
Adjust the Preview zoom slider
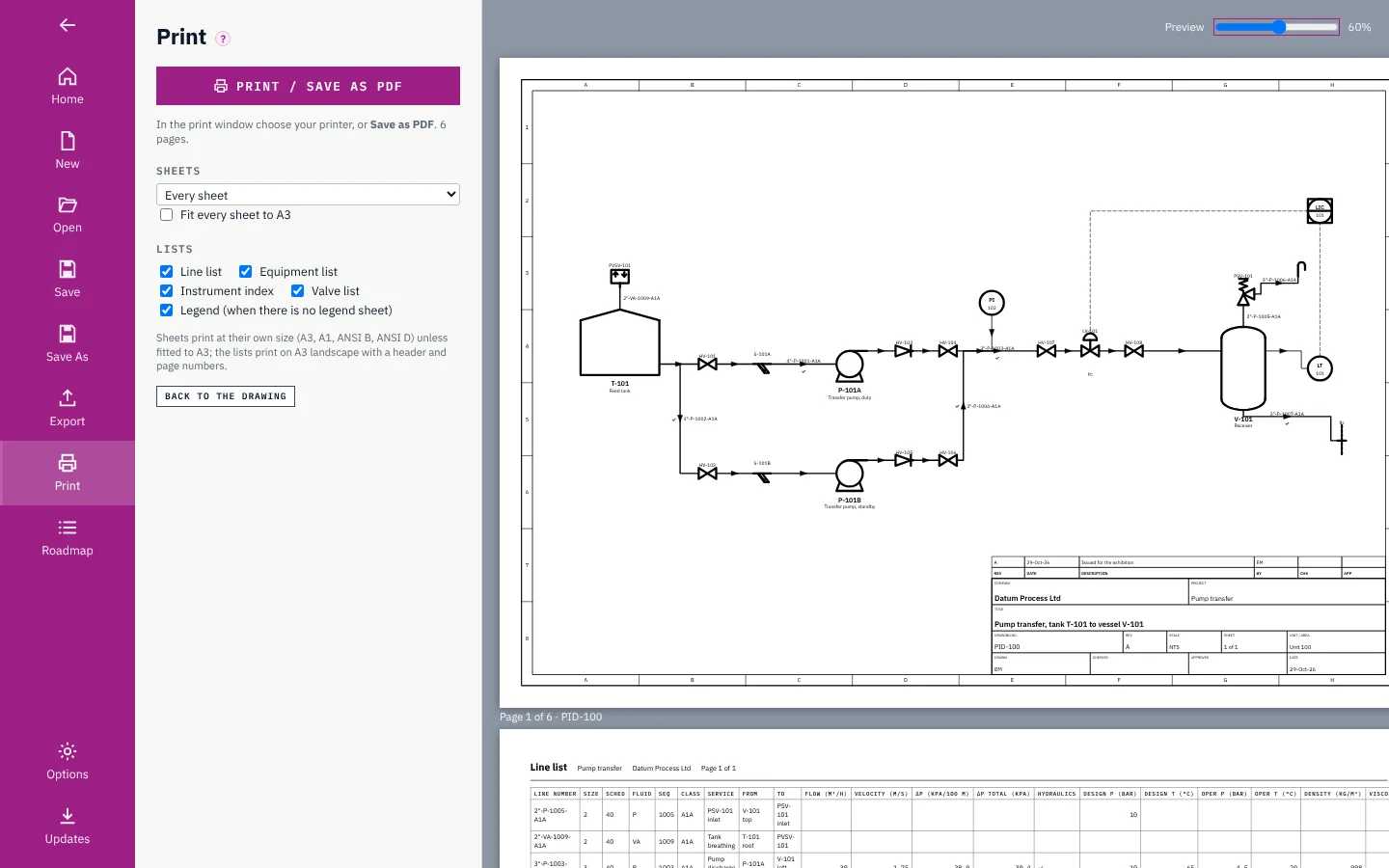coord(1276,27)
